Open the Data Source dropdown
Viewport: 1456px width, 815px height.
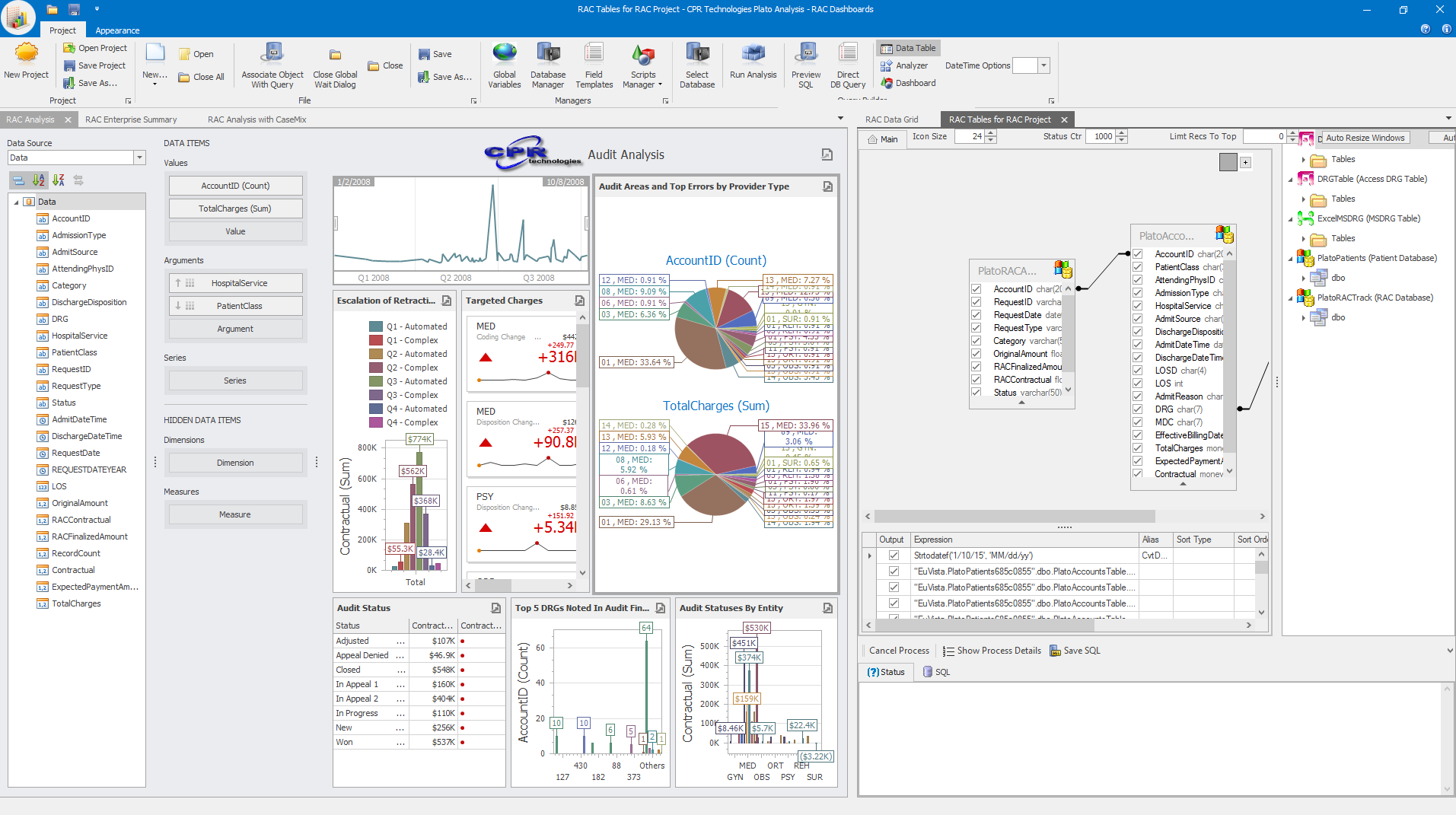pos(139,158)
